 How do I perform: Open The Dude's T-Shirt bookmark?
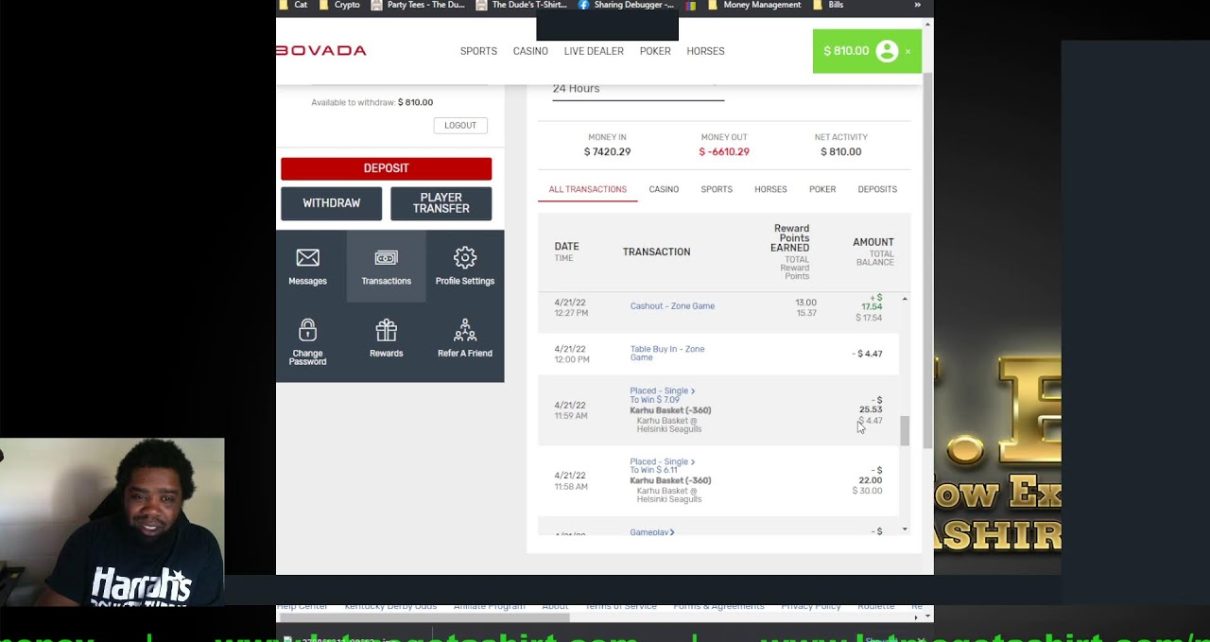tap(522, 5)
